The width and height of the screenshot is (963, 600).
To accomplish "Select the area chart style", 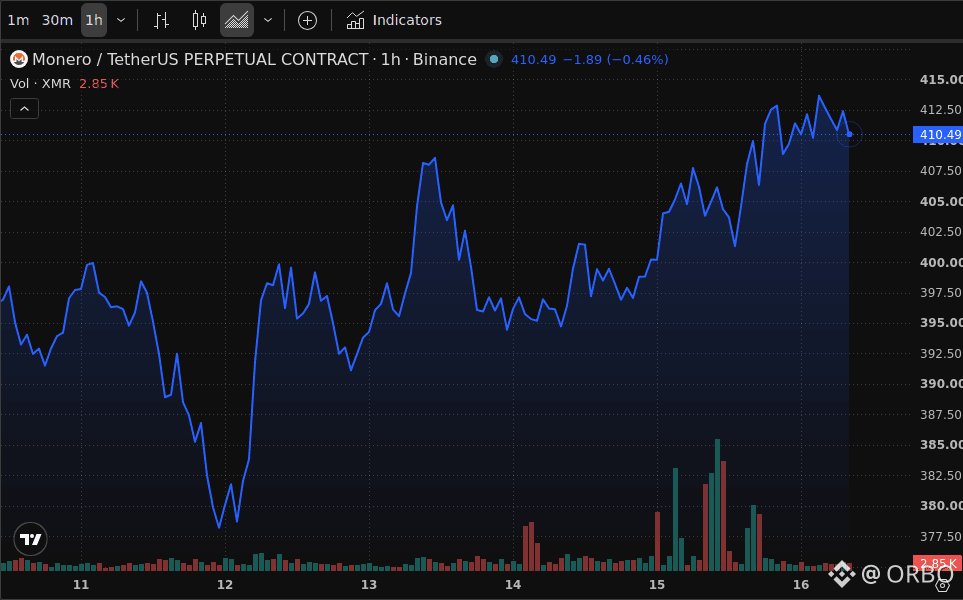I will (236, 20).
